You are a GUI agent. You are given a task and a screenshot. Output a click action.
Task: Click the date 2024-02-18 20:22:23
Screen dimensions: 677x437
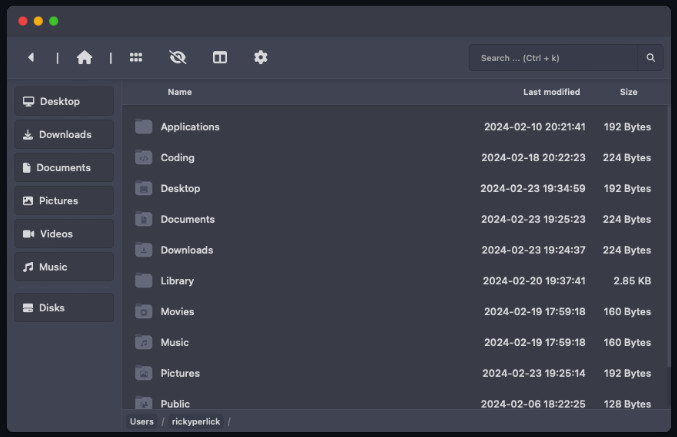click(x=533, y=158)
